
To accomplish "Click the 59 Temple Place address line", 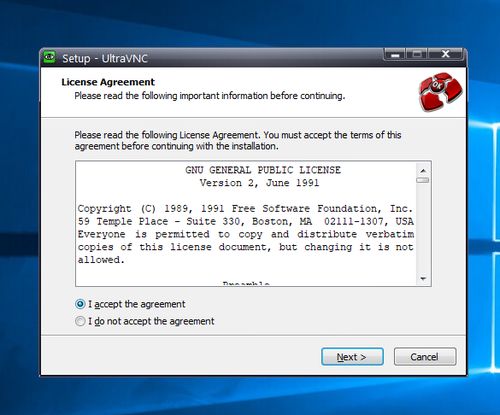I will coord(246,221).
